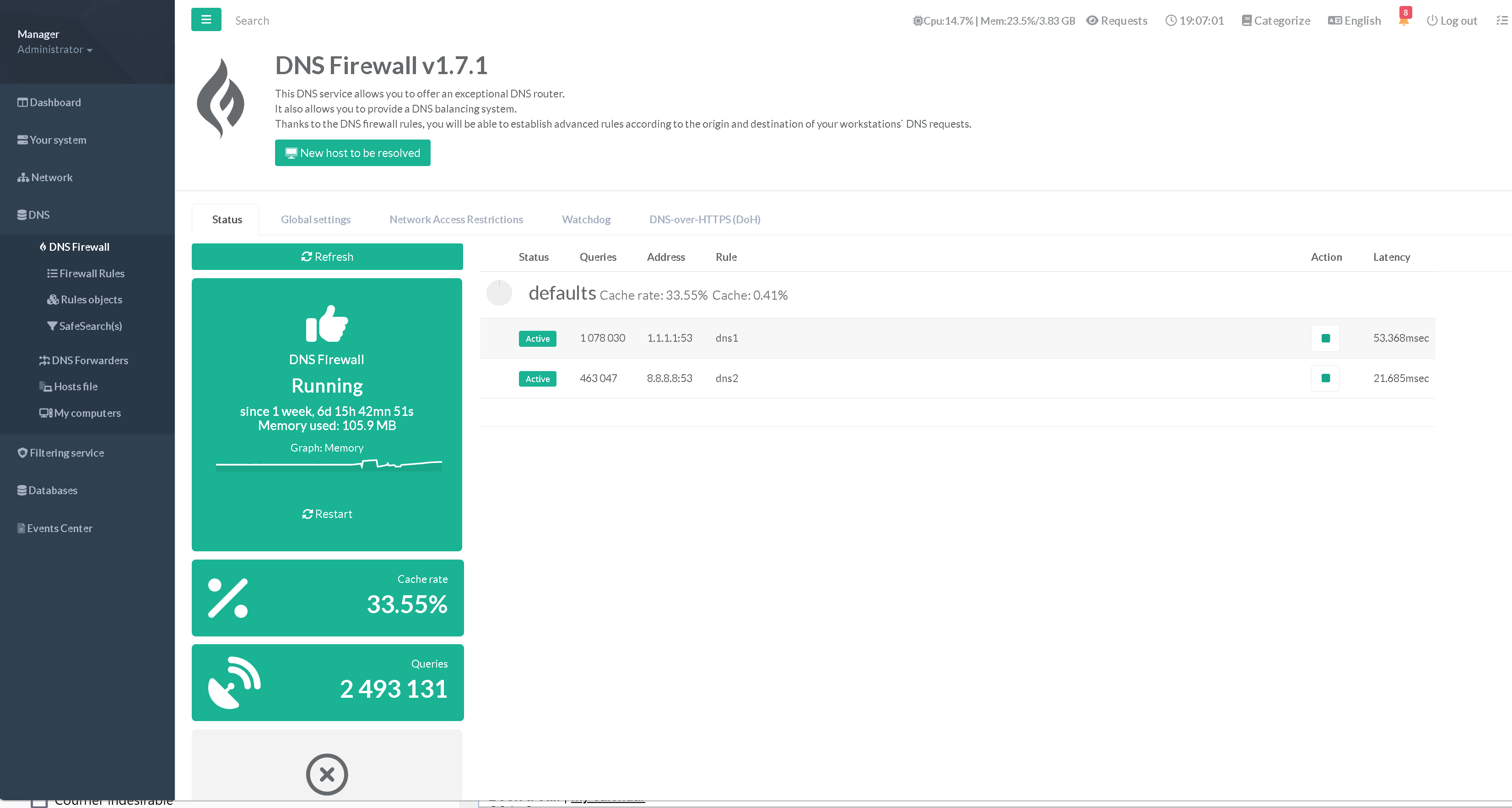Click New host to be resolved button
Screen dimensions: 1512x808
(352, 153)
